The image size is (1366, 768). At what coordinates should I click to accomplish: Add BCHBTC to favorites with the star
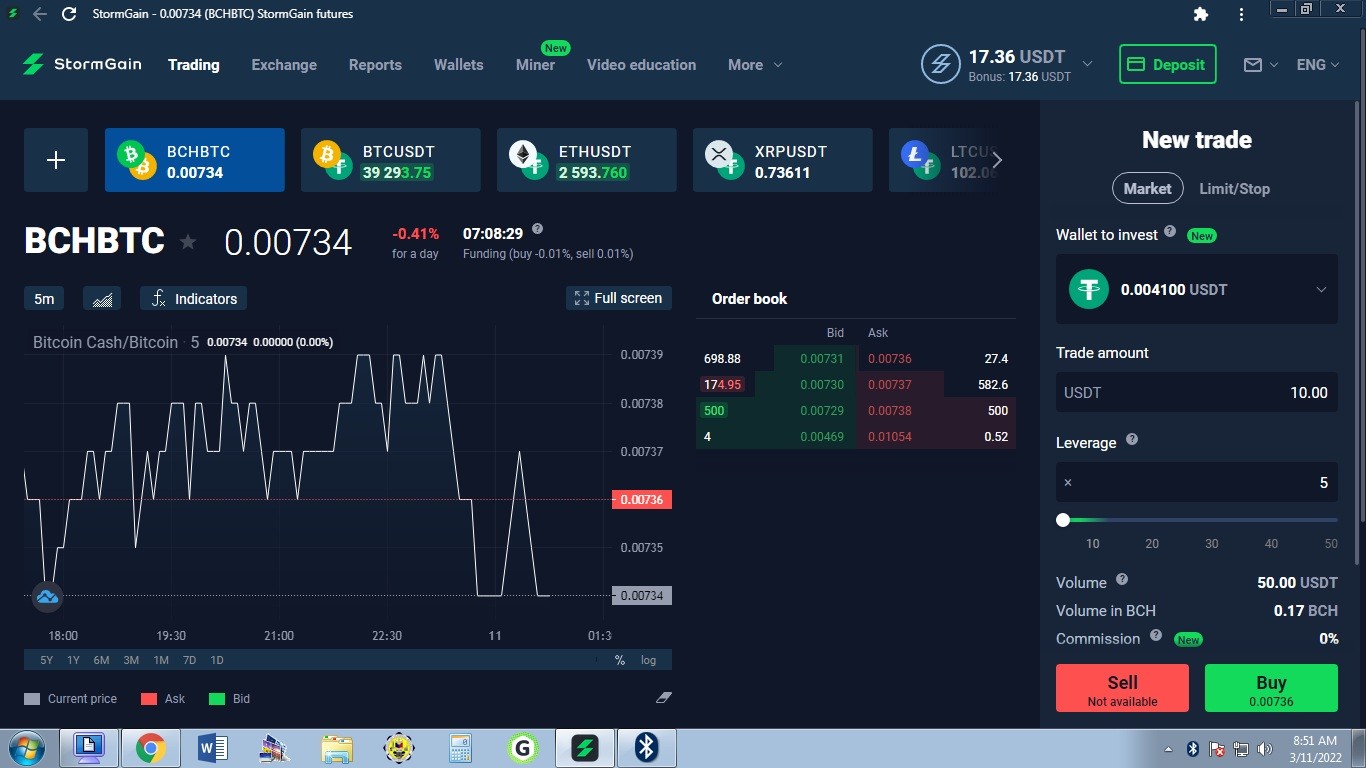[x=188, y=242]
